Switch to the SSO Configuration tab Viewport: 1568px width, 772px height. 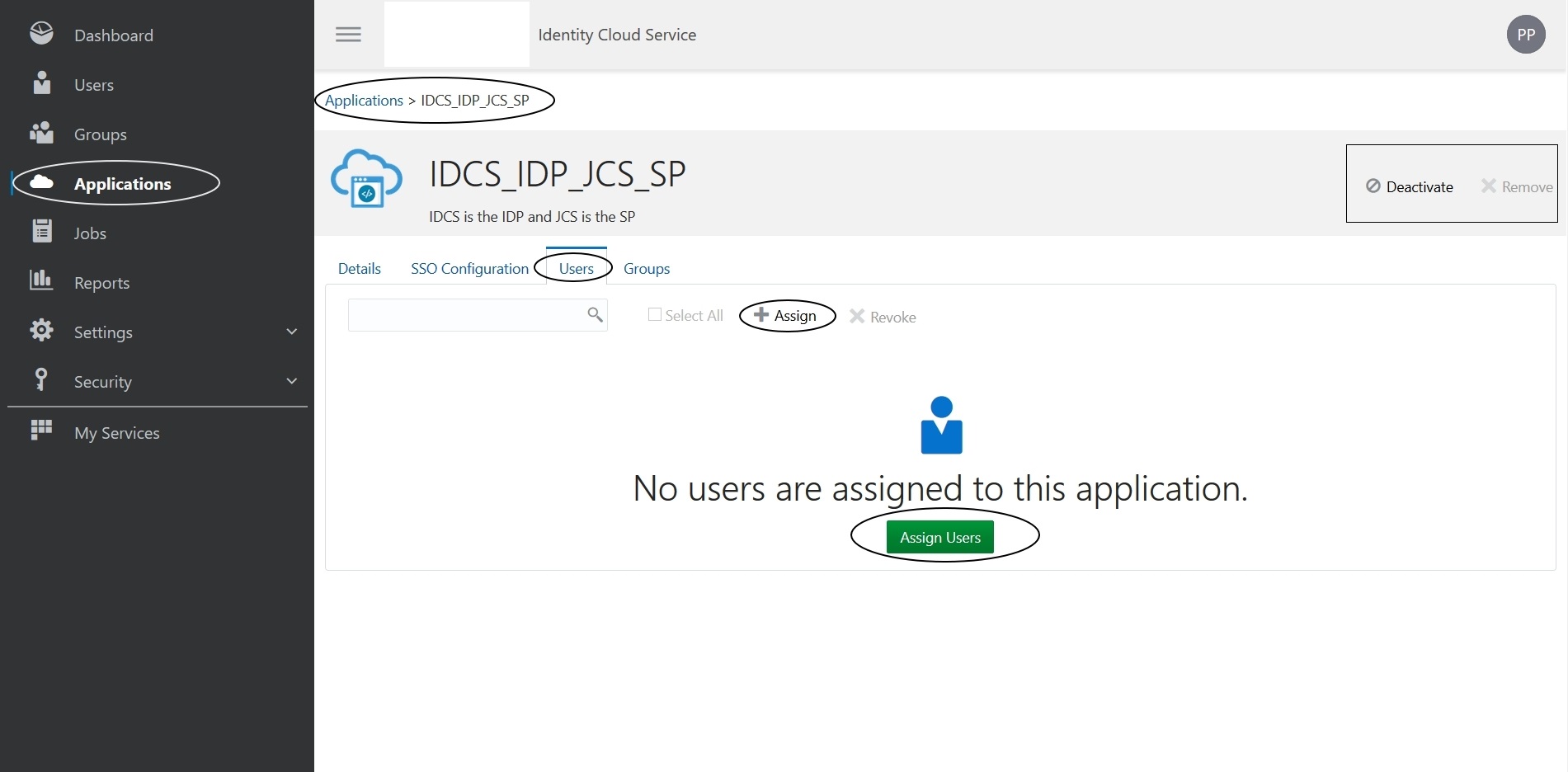click(469, 268)
